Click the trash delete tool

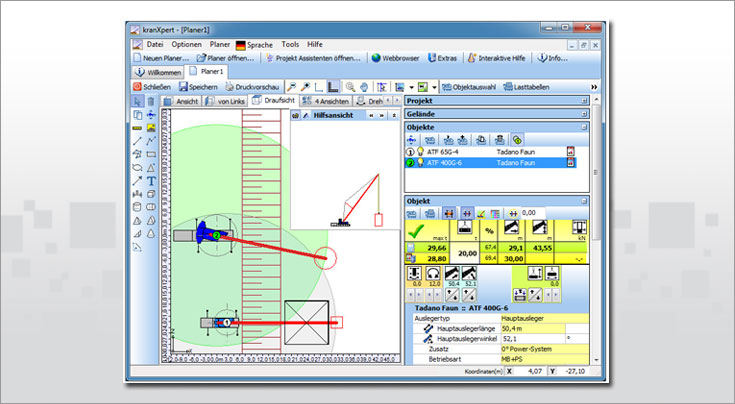pos(150,101)
